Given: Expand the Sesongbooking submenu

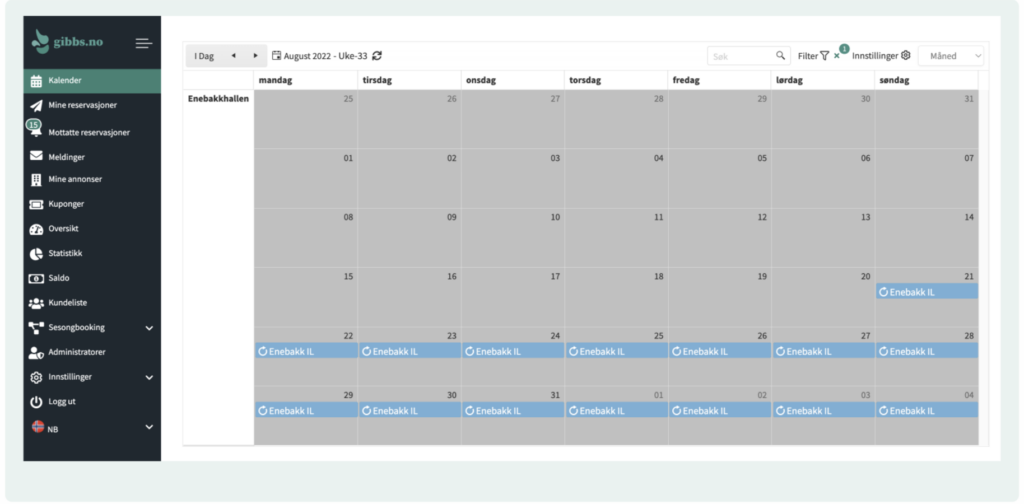Looking at the screenshot, I should tap(149, 328).
